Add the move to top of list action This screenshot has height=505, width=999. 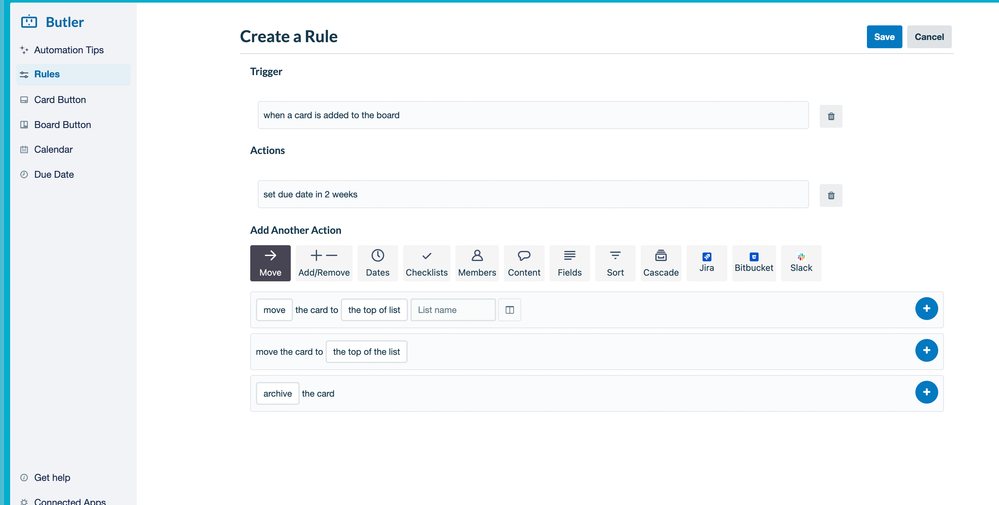point(926,350)
